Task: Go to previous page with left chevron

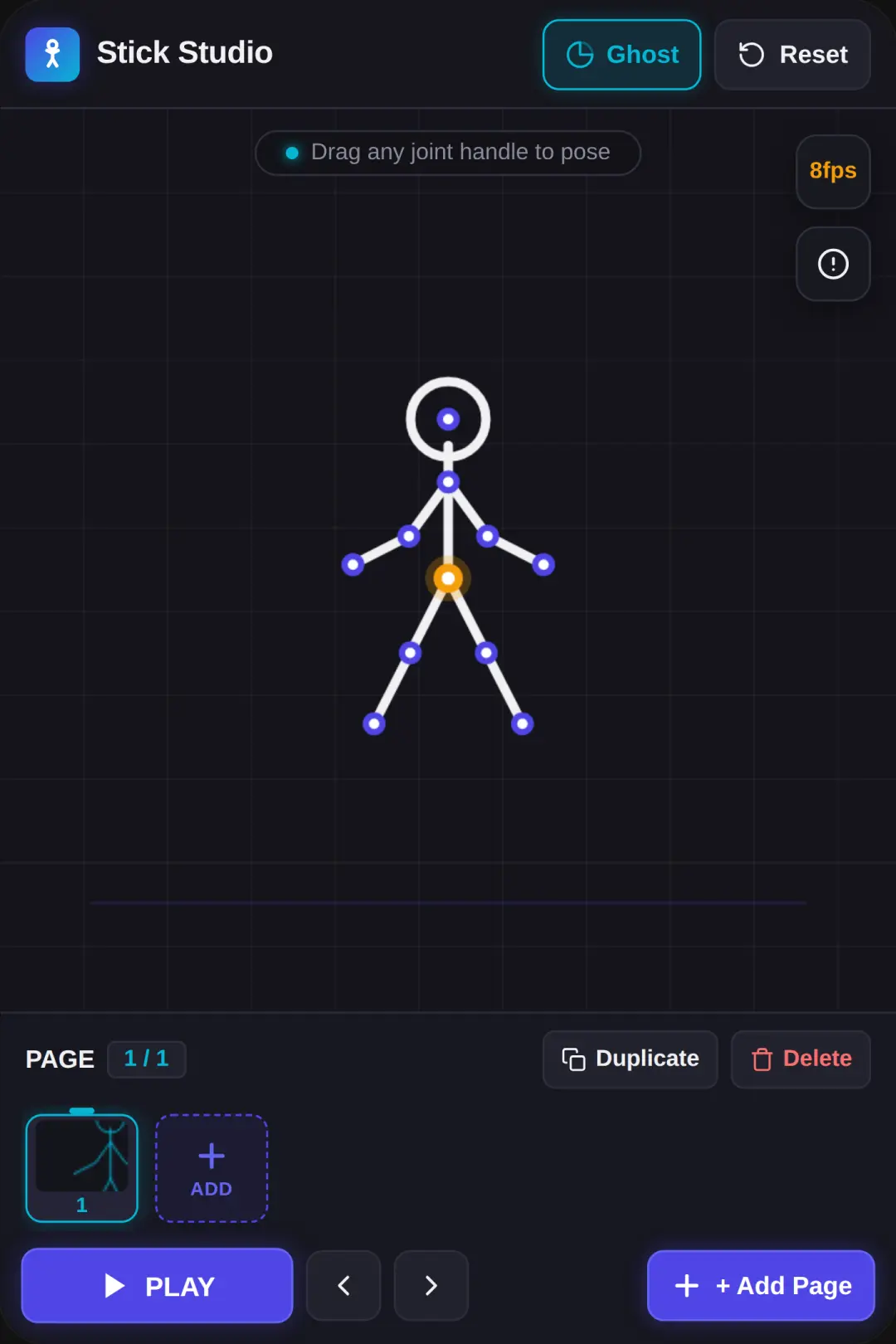Action: 343,1286
